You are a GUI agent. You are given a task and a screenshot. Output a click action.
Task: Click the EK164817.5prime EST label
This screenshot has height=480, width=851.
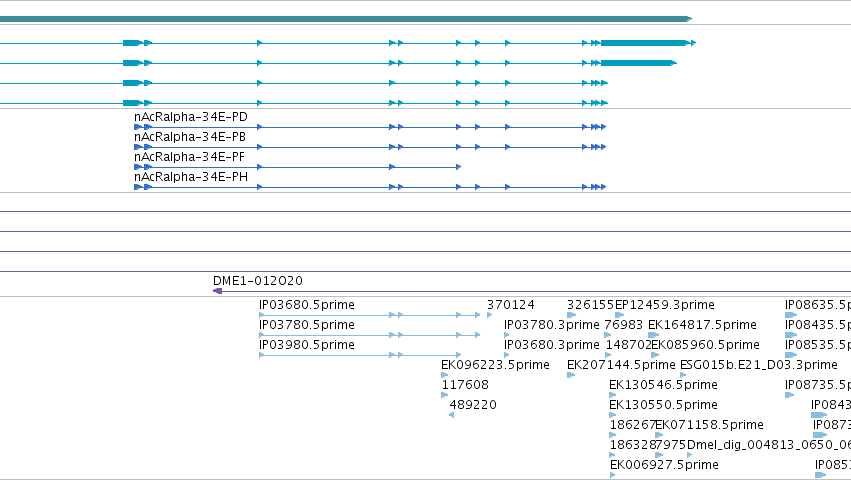tap(702, 325)
